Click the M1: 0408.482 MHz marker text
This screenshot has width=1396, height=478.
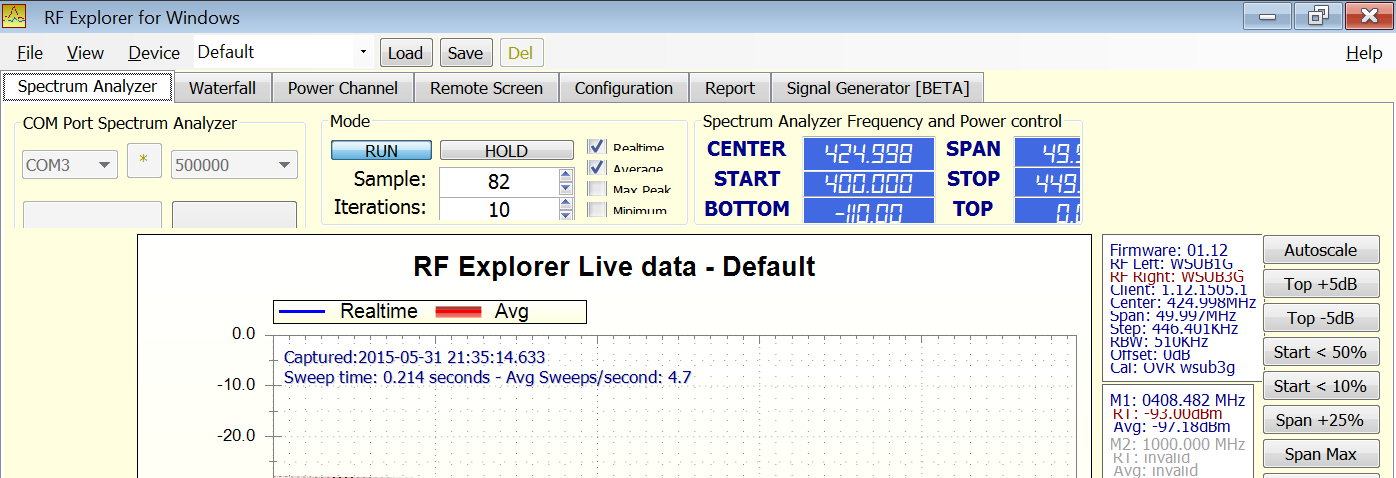(1177, 400)
